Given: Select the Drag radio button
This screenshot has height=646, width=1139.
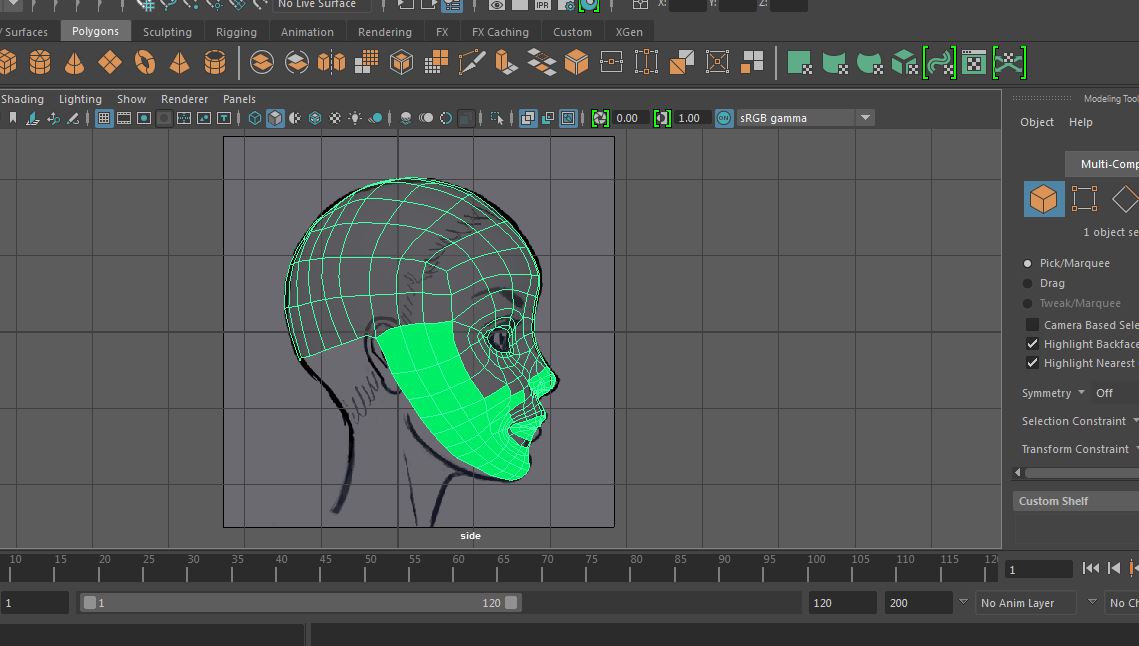Looking at the screenshot, I should pyautogui.click(x=1027, y=283).
